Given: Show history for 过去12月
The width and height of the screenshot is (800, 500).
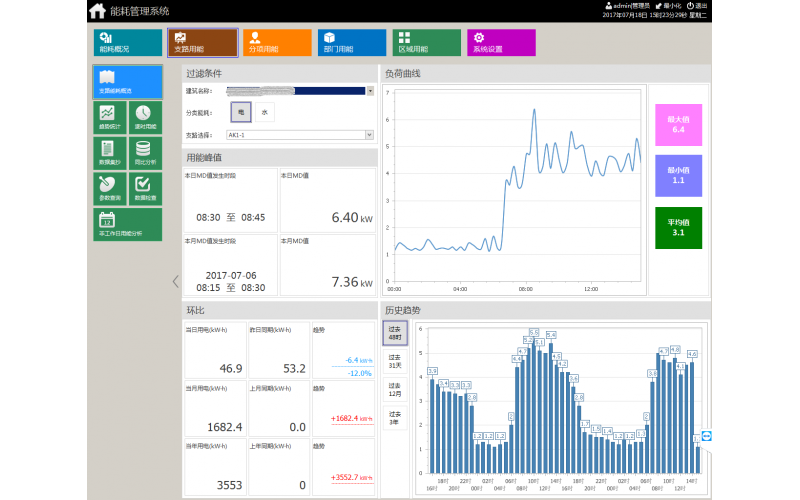Looking at the screenshot, I should click(x=394, y=388).
